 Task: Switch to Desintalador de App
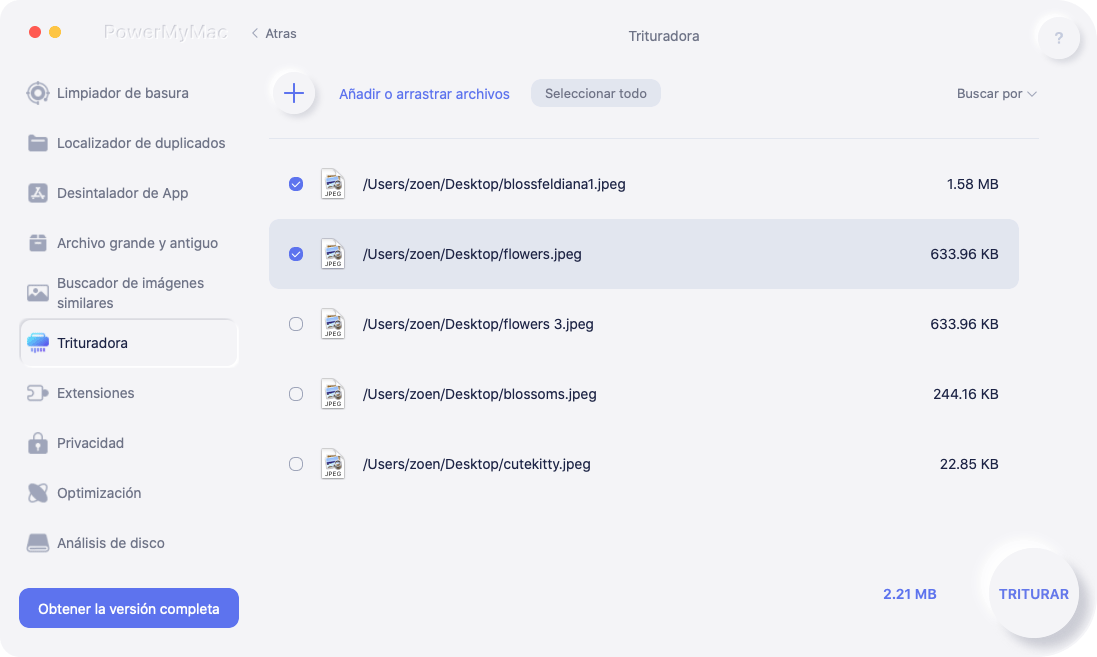122,193
